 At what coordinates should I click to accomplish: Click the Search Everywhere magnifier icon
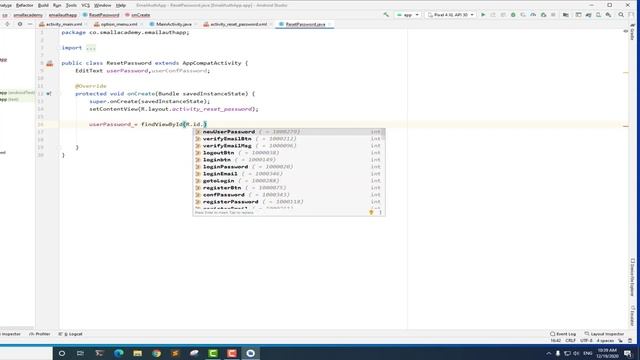pos(621,15)
